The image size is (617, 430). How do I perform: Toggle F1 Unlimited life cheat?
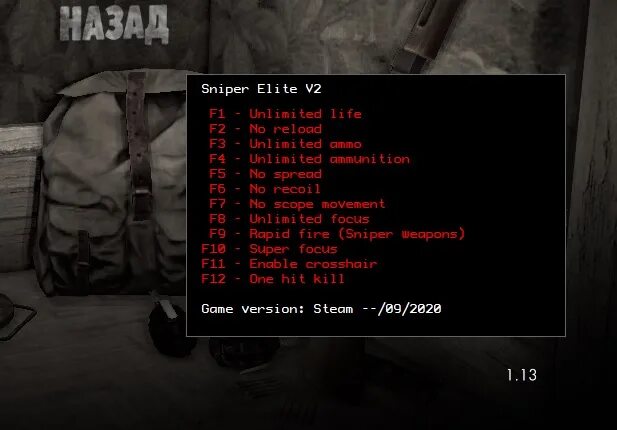click(285, 114)
